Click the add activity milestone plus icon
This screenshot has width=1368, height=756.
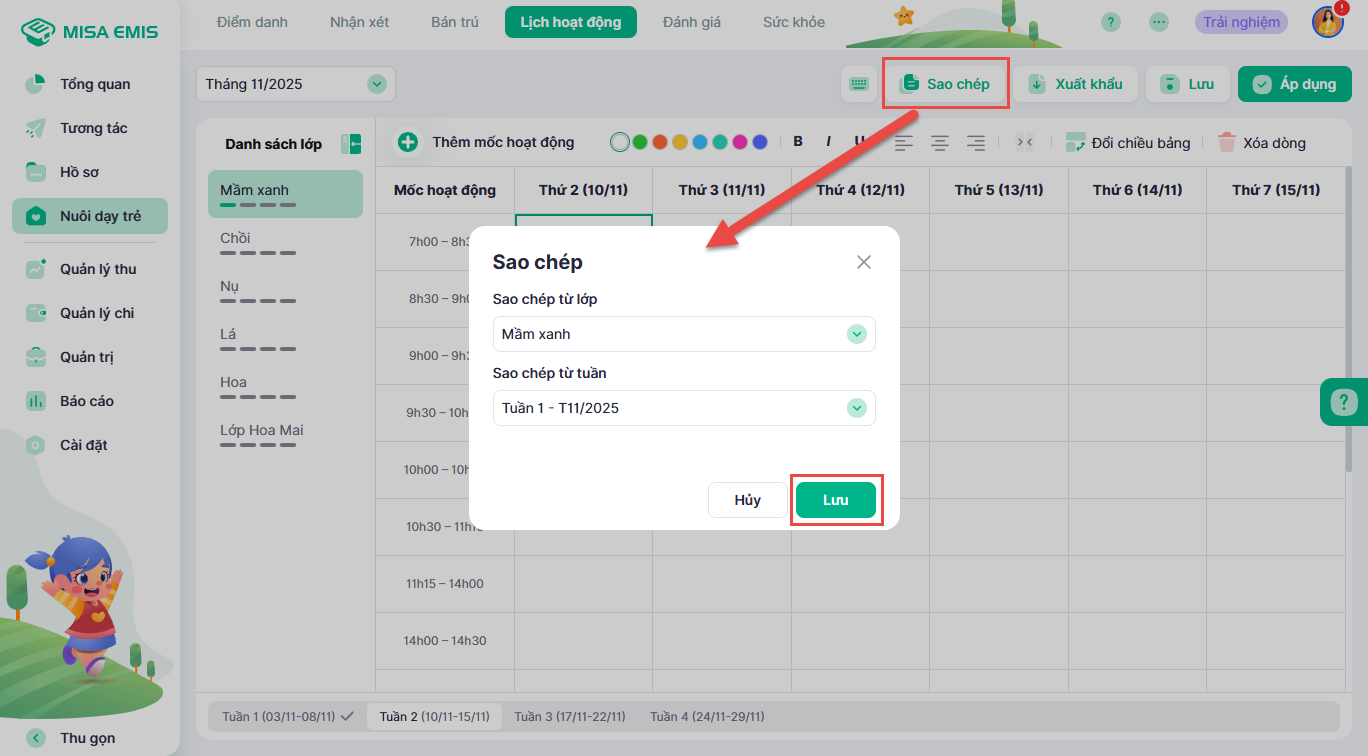coord(408,142)
